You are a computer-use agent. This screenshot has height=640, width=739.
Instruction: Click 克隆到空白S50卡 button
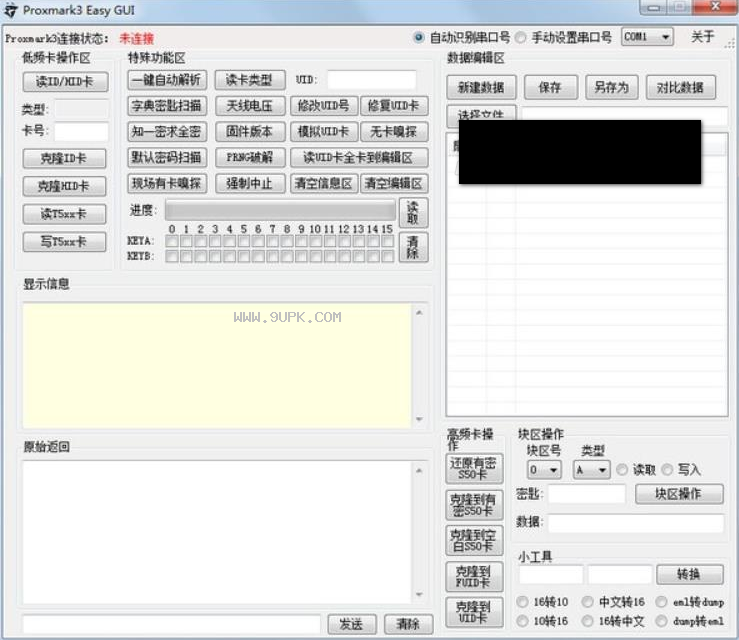pos(474,541)
